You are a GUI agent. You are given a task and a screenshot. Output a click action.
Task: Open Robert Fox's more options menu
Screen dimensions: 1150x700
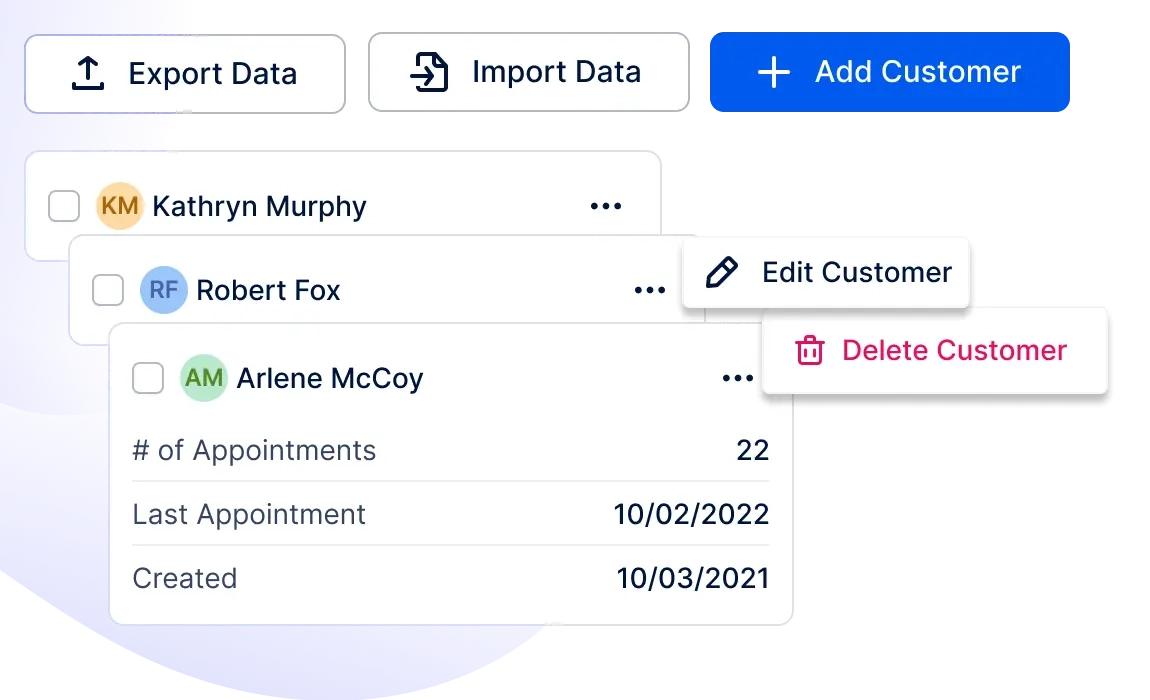pyautogui.click(x=650, y=291)
